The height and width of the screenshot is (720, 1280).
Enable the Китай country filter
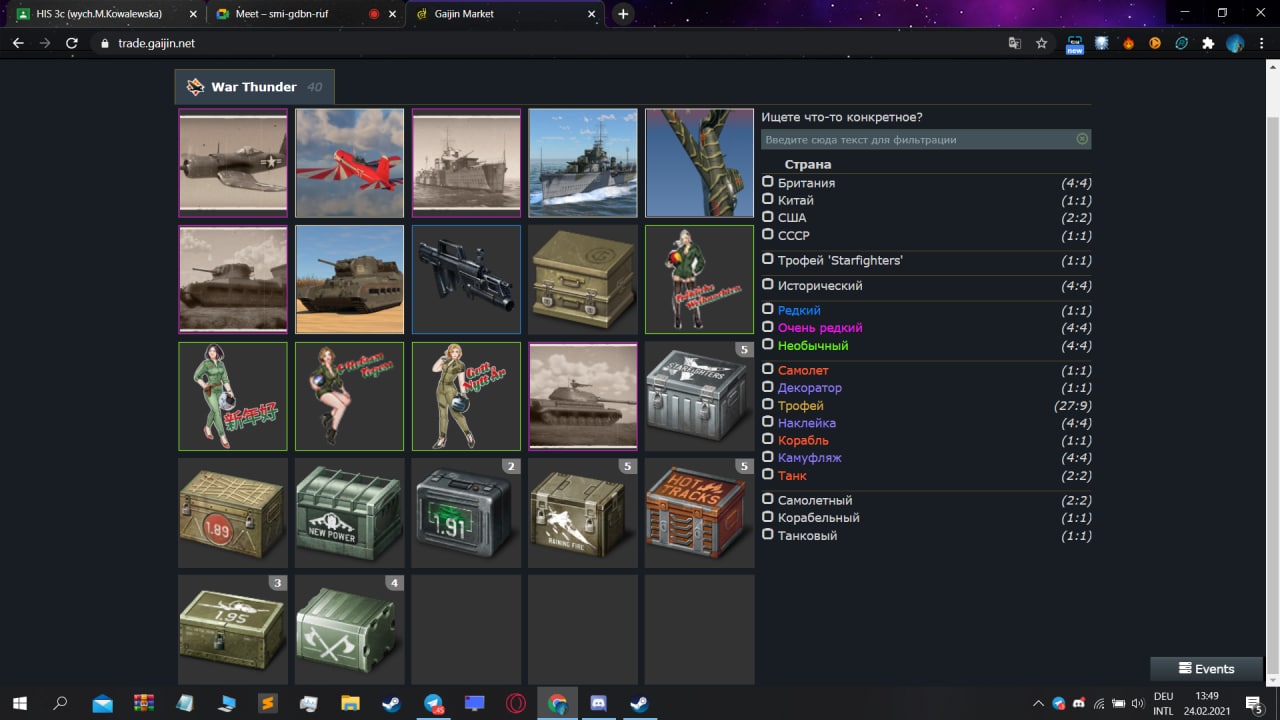pos(768,200)
